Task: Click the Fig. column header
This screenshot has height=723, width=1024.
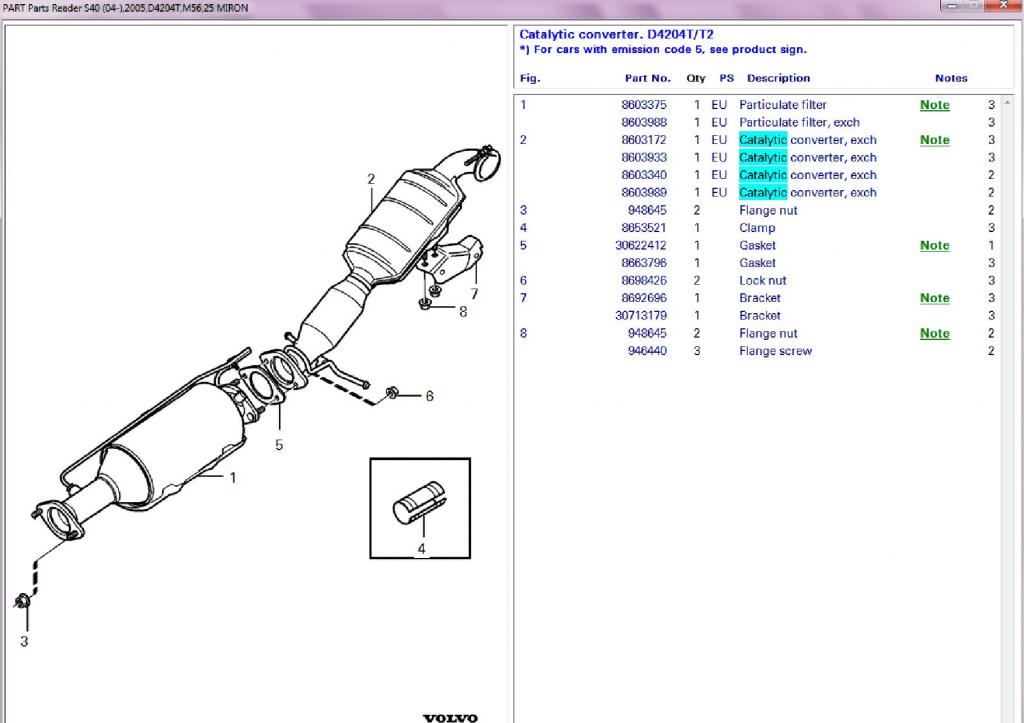Action: (x=530, y=78)
